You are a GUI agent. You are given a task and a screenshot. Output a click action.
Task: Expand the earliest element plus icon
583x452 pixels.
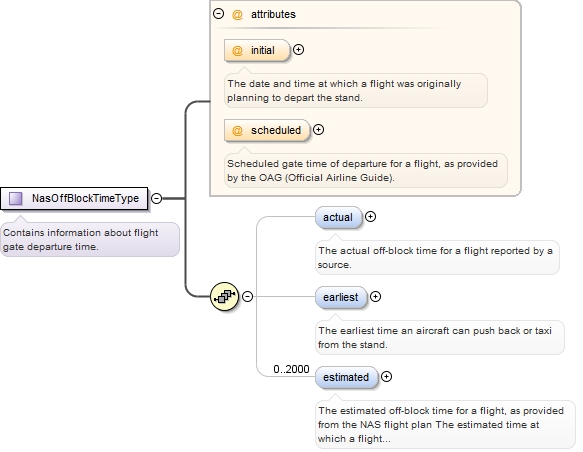coord(376,297)
